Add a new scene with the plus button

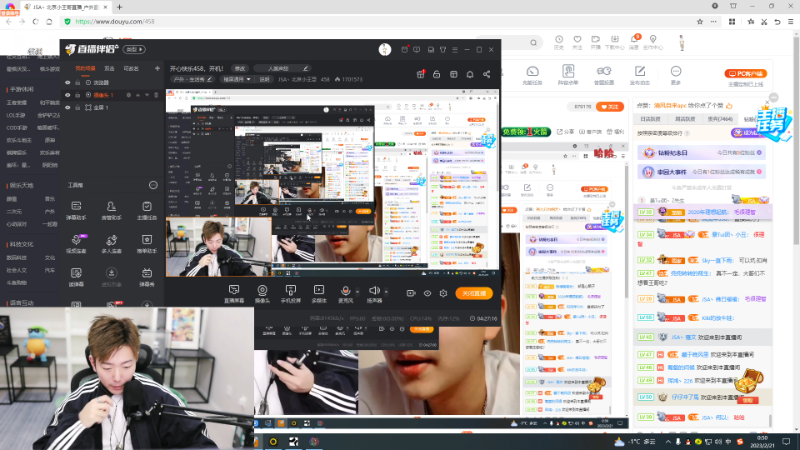tap(157, 68)
